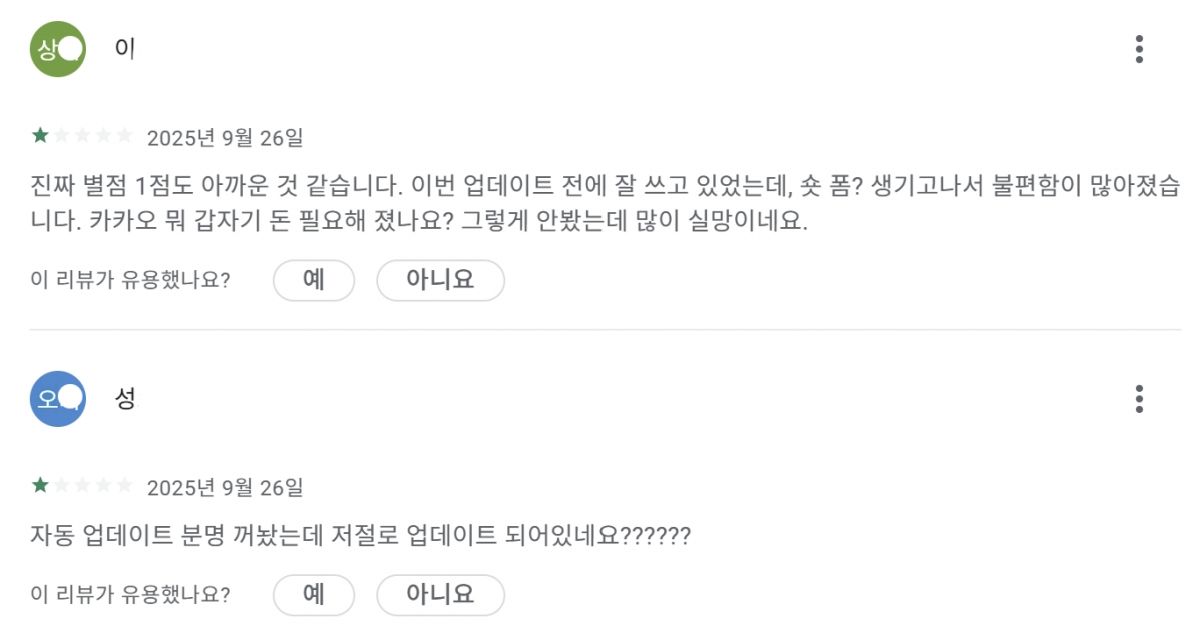Click the green 상 profile avatar

58,49
